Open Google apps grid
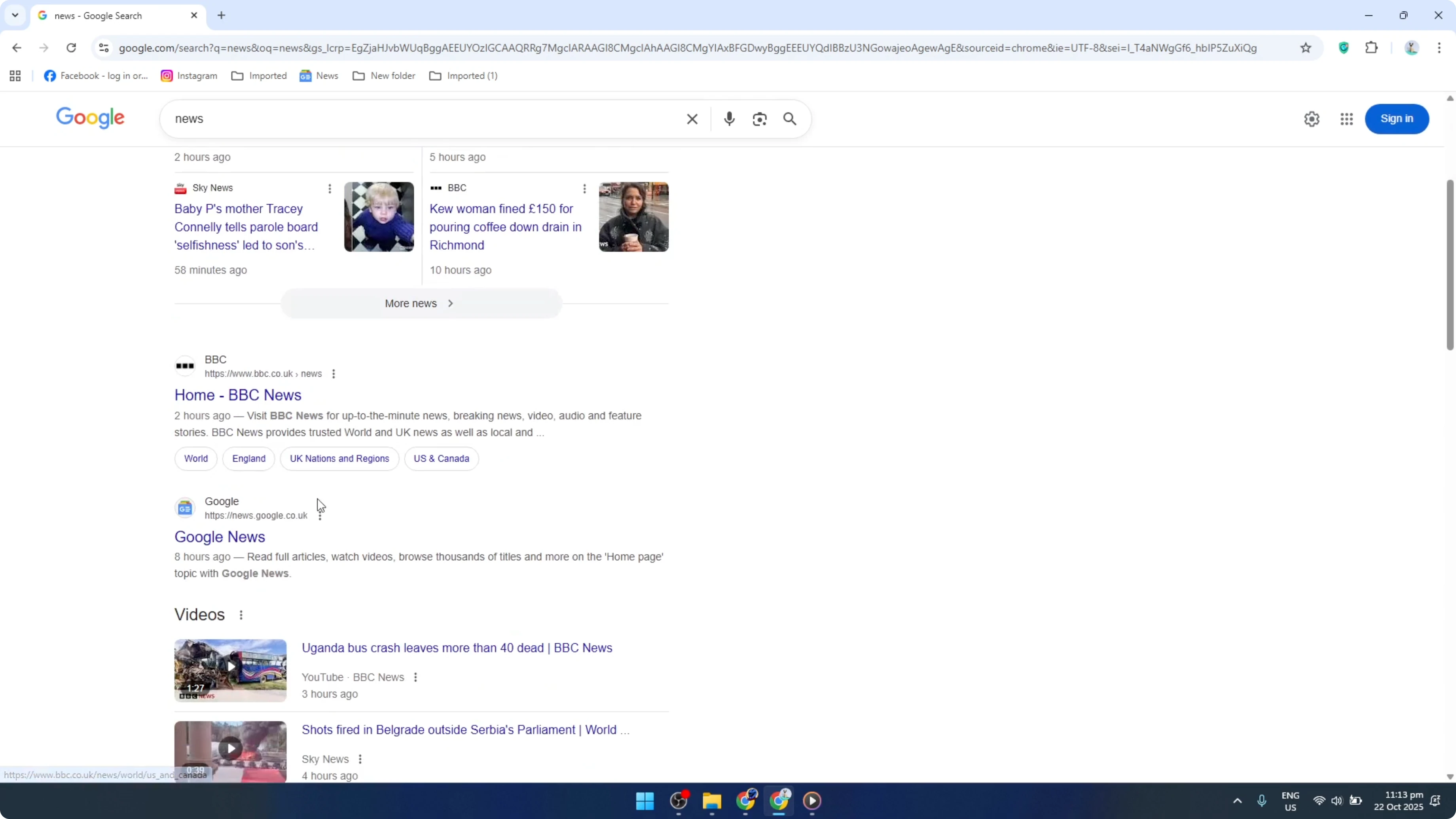1456x819 pixels. click(1346, 119)
